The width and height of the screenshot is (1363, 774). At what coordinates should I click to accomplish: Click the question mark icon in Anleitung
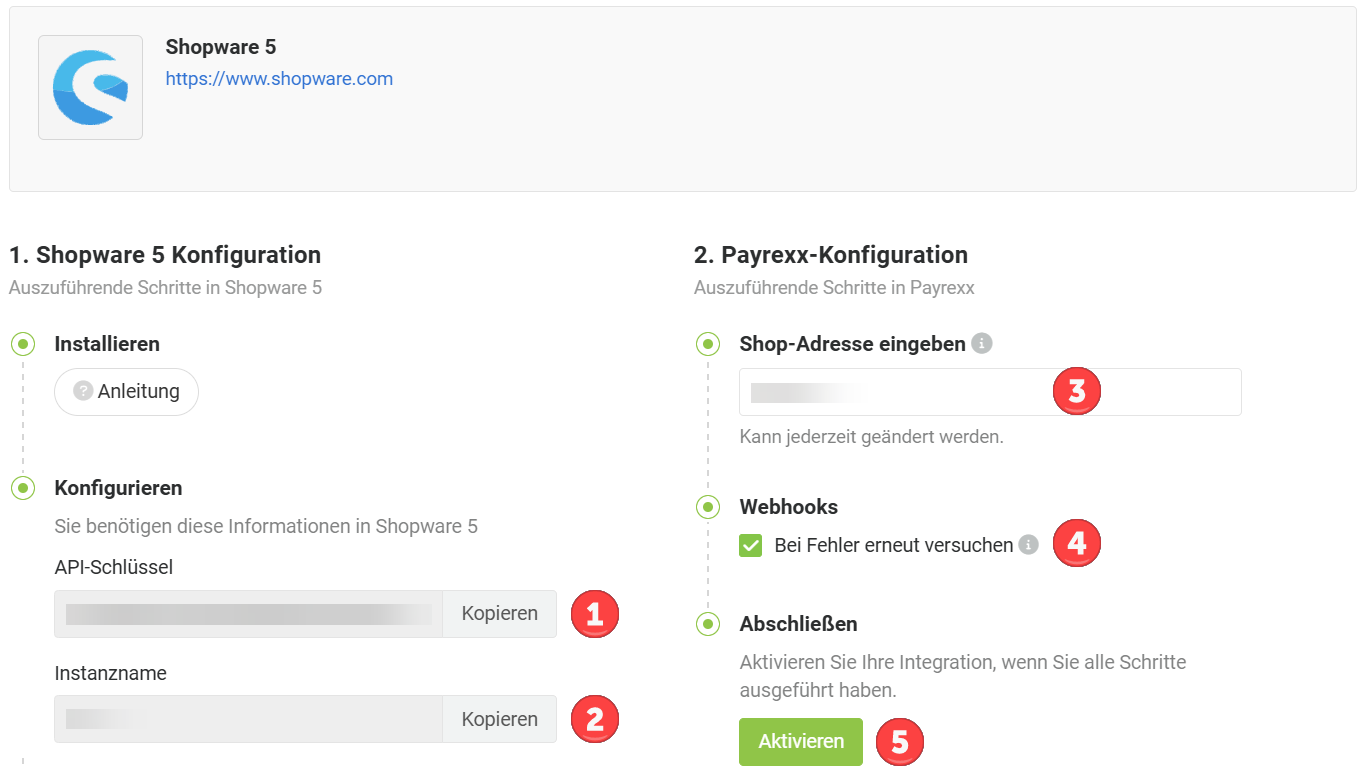(x=83, y=391)
